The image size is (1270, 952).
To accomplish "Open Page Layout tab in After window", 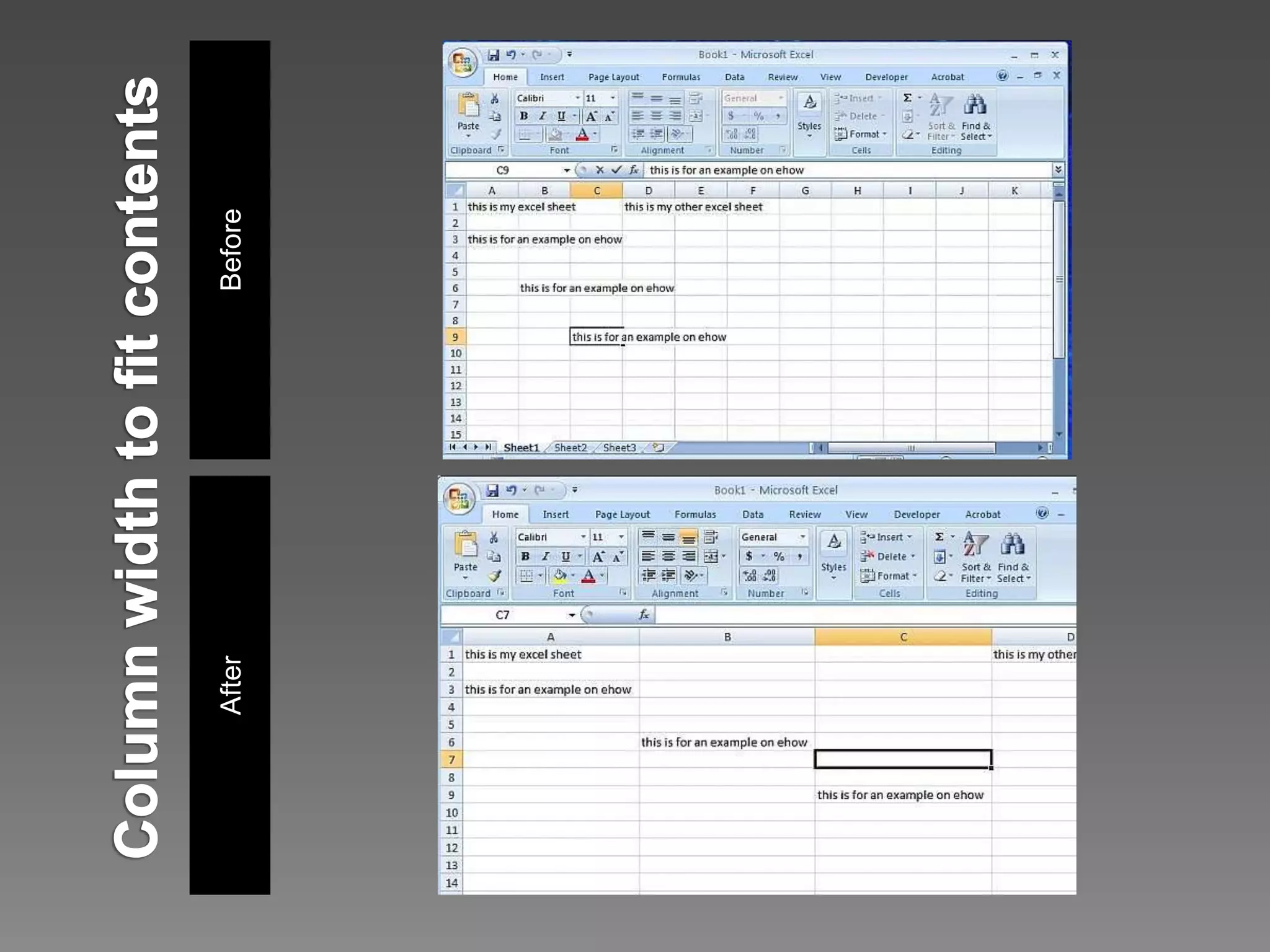I will 622,514.
